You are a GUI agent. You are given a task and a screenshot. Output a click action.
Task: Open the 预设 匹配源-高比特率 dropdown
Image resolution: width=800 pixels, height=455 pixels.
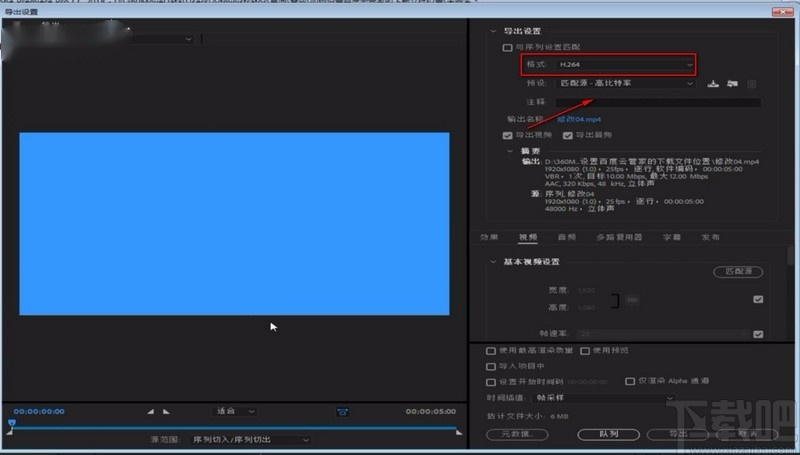point(626,83)
